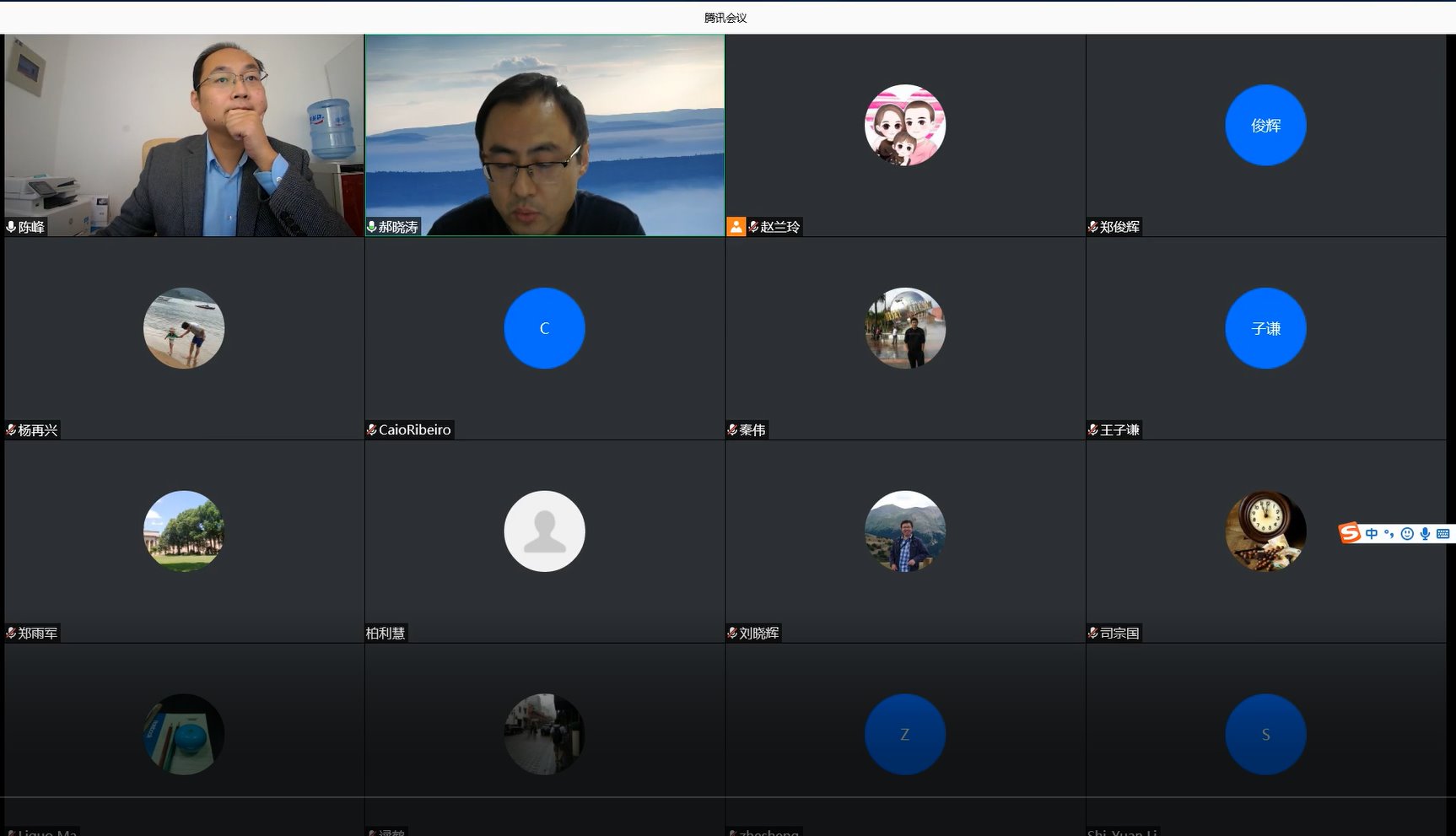
Task: Toggle Chinese/English input mode (中)
Action: coord(1372,533)
